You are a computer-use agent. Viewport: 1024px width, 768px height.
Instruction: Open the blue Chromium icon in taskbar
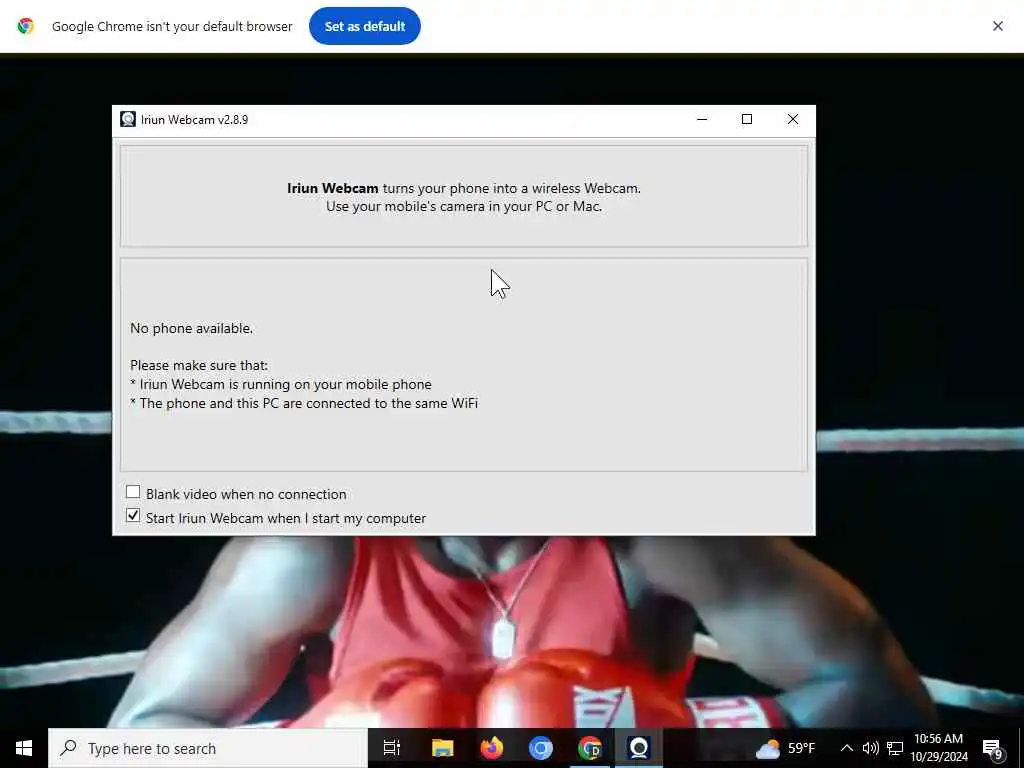pos(541,748)
